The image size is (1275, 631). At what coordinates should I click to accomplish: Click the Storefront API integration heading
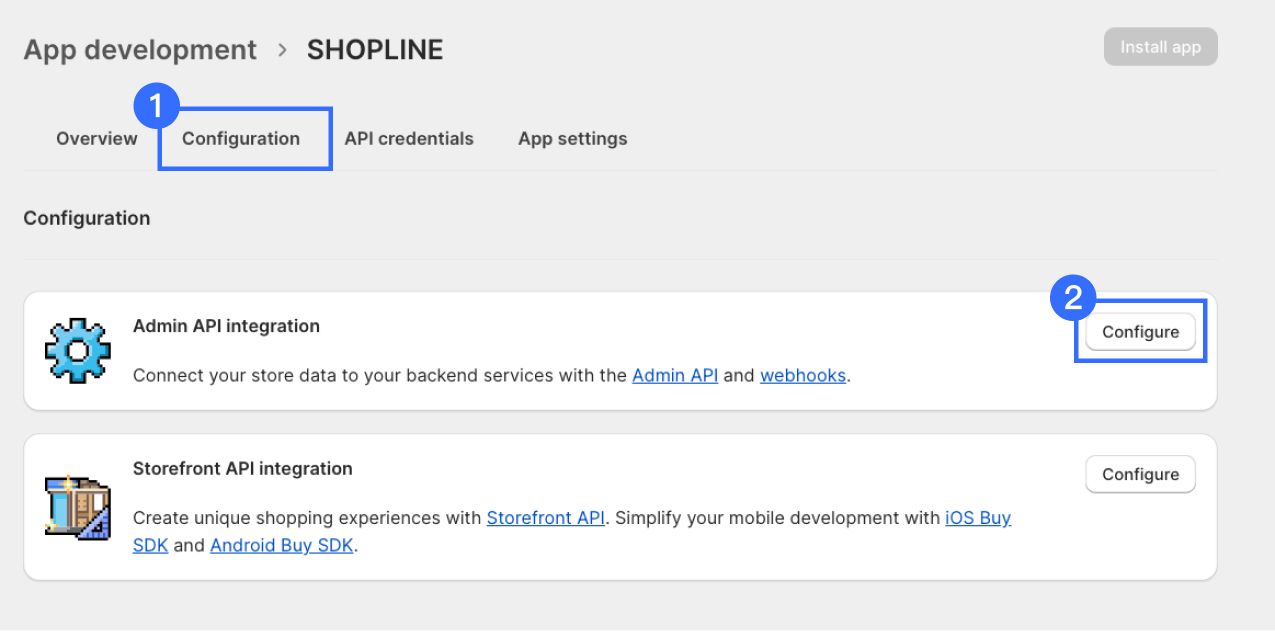pos(243,468)
